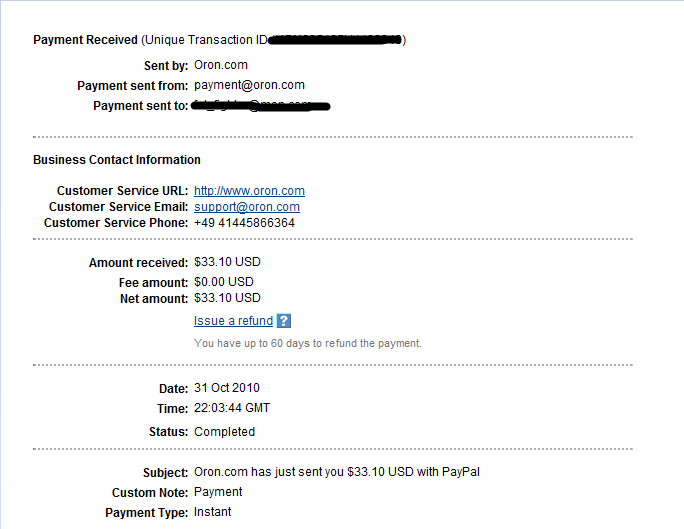Click the Amount received value $33.10 USD
Viewport: 684px width, 529px height.
pyautogui.click(x=227, y=262)
